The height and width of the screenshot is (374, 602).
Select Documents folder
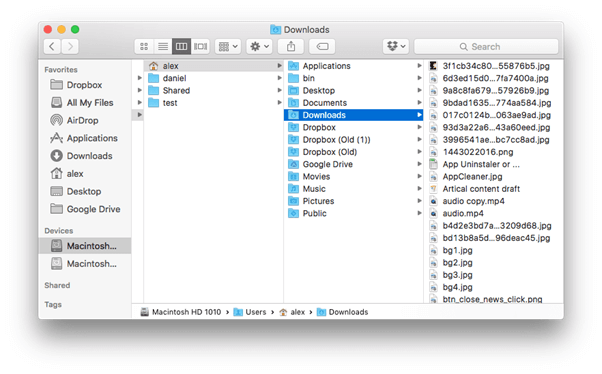[x=353, y=103]
